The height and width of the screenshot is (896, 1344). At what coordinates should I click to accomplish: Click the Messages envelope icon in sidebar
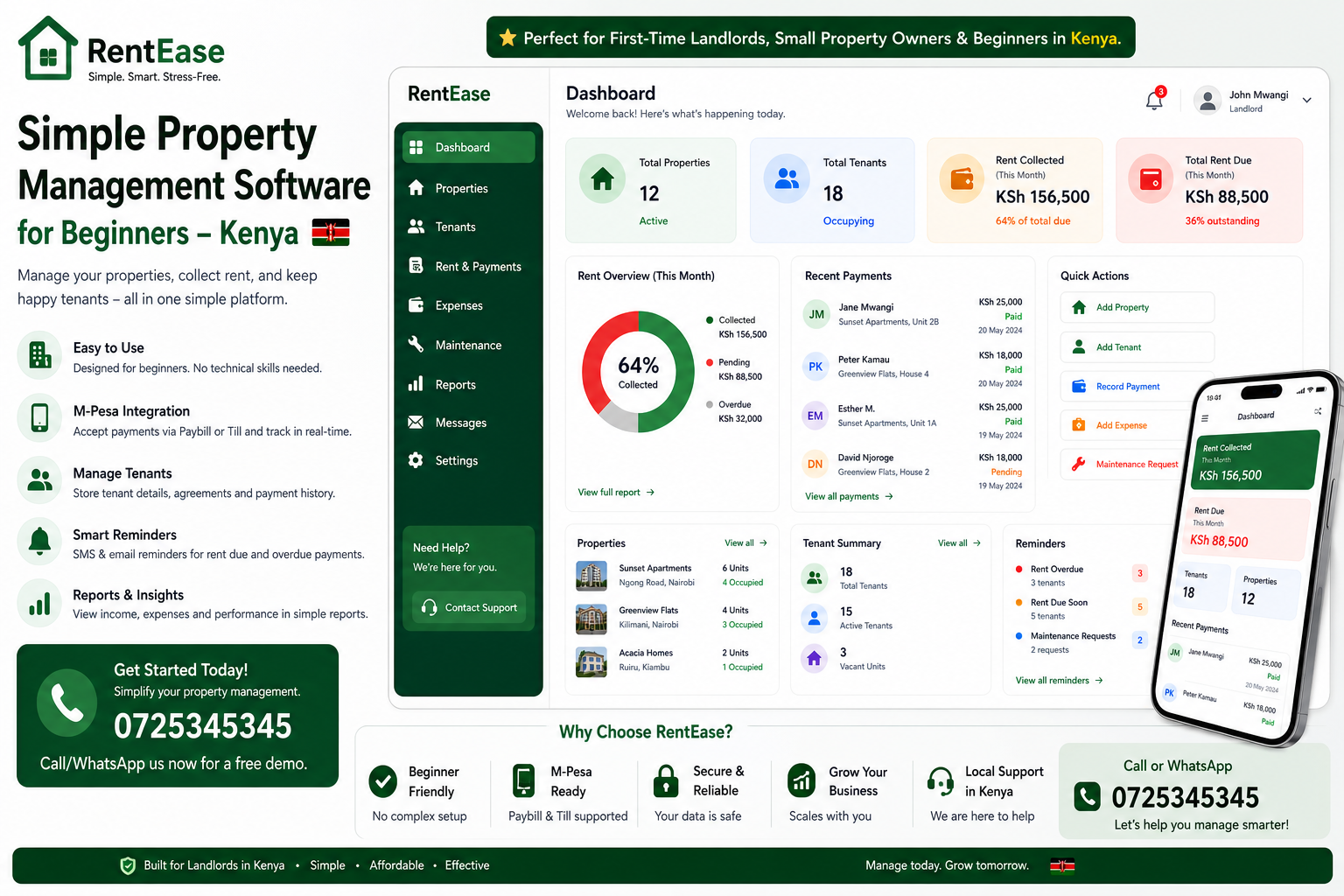(x=416, y=423)
